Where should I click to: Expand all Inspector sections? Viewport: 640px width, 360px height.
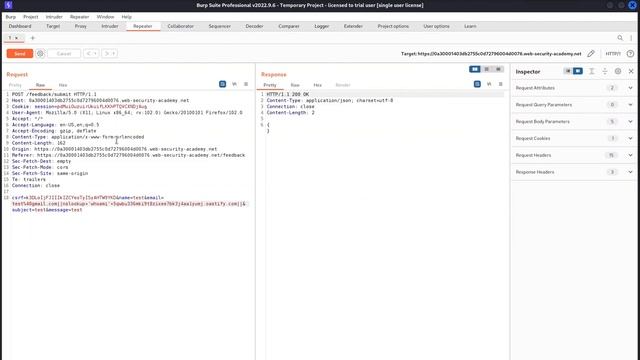coord(591,71)
